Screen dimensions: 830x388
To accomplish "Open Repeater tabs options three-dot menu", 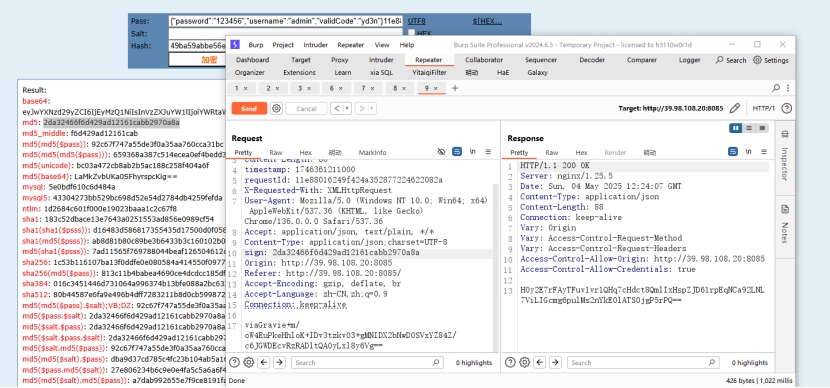I will [x=788, y=88].
